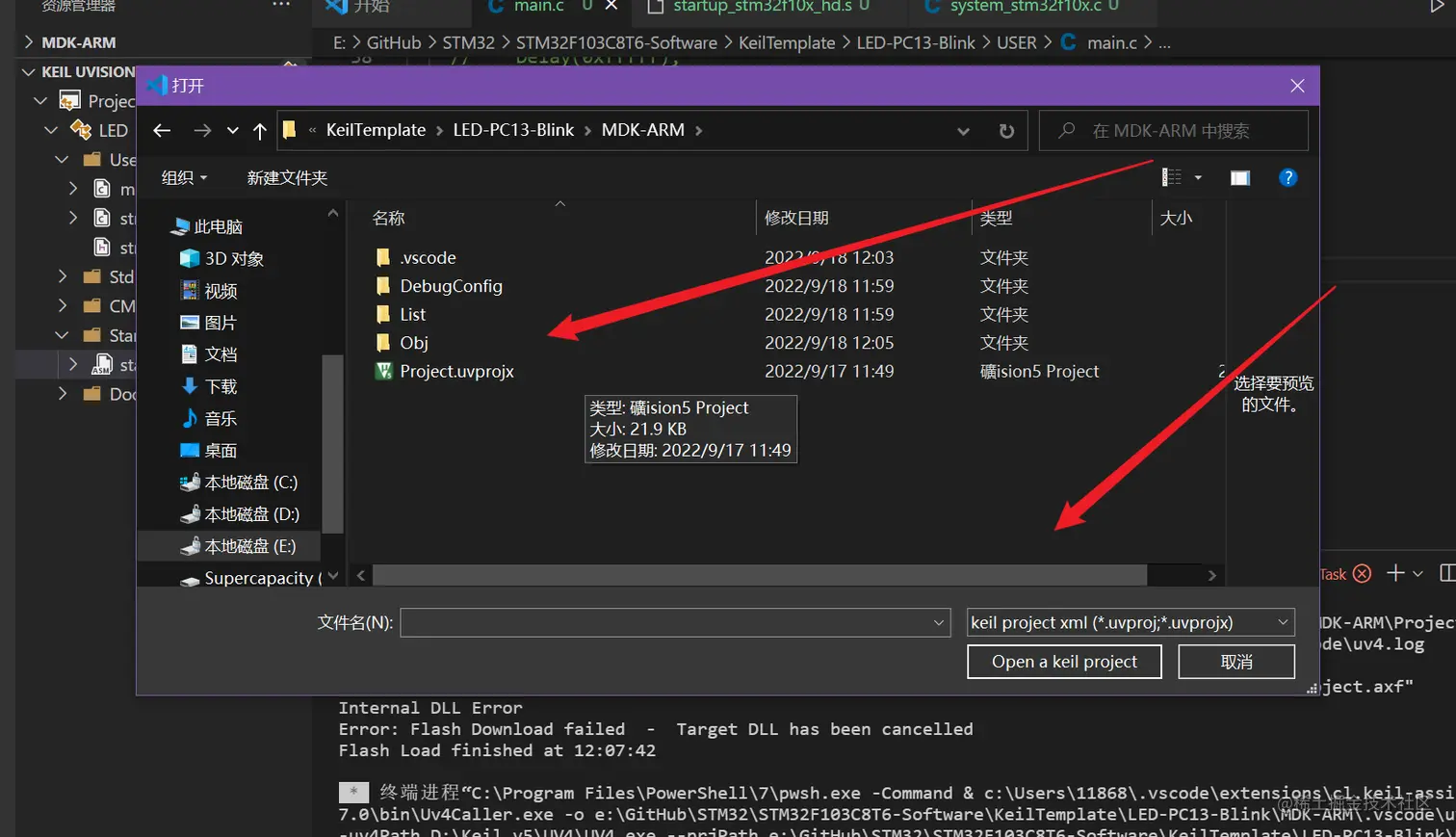Open new terminal dropdown arrow
The image size is (1456, 837).
[1417, 574]
